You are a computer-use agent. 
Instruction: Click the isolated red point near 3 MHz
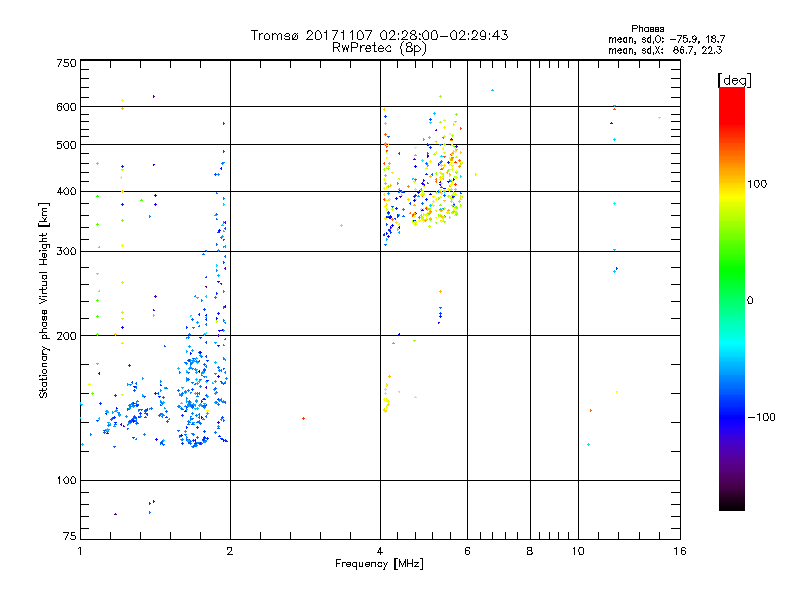pos(304,418)
